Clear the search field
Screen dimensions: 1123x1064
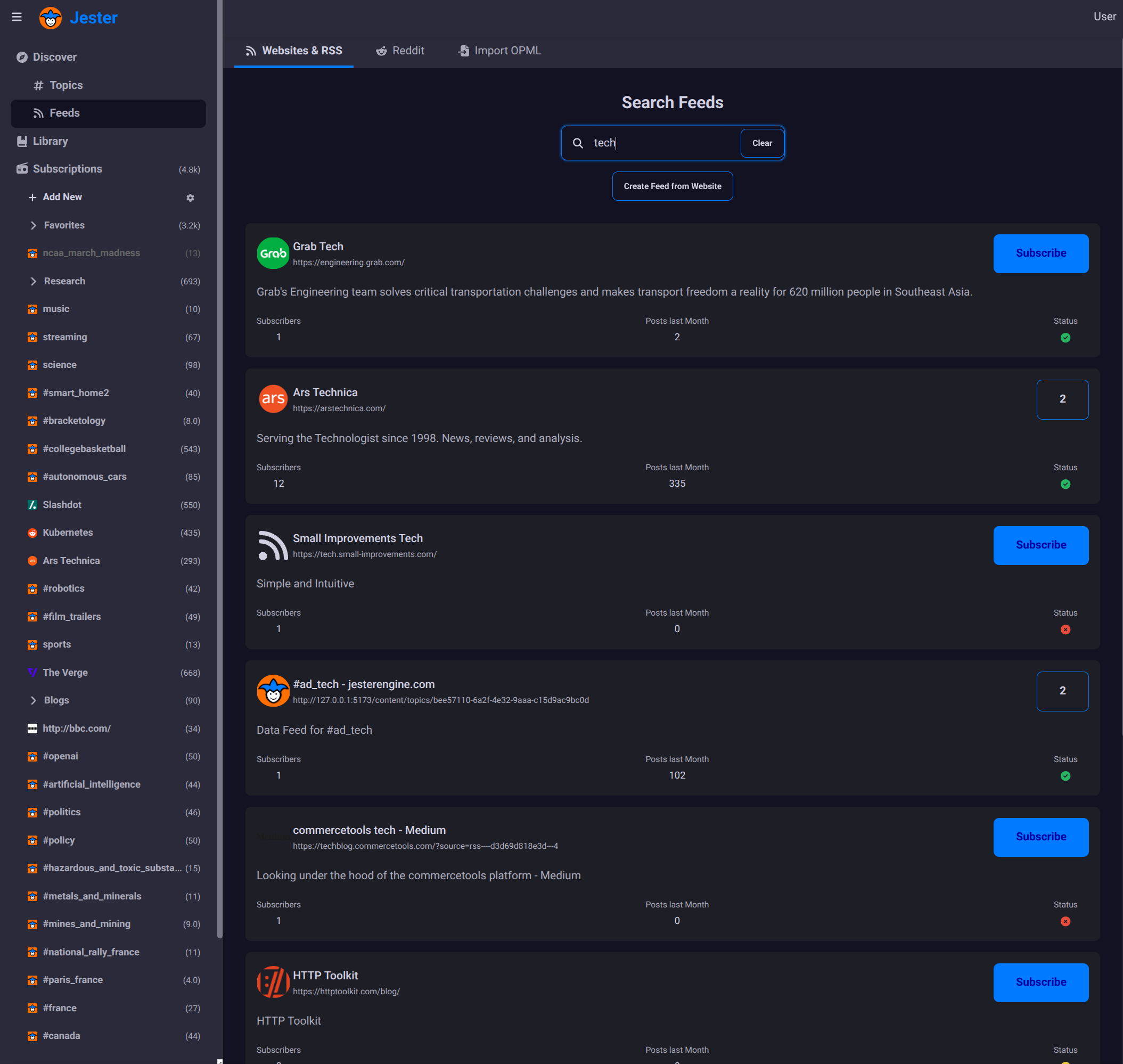[x=761, y=143]
